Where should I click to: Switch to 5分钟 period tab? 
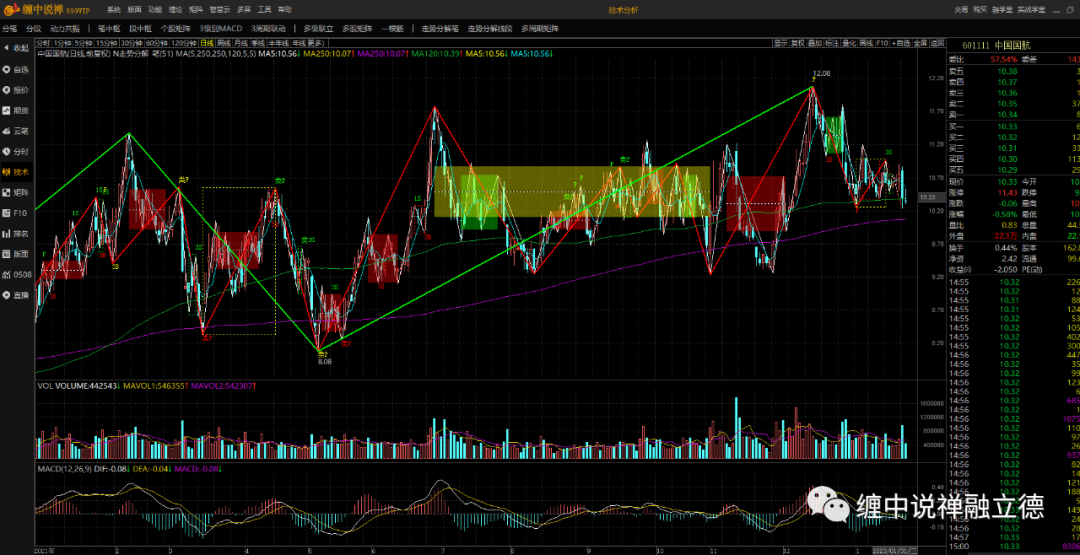pos(83,43)
